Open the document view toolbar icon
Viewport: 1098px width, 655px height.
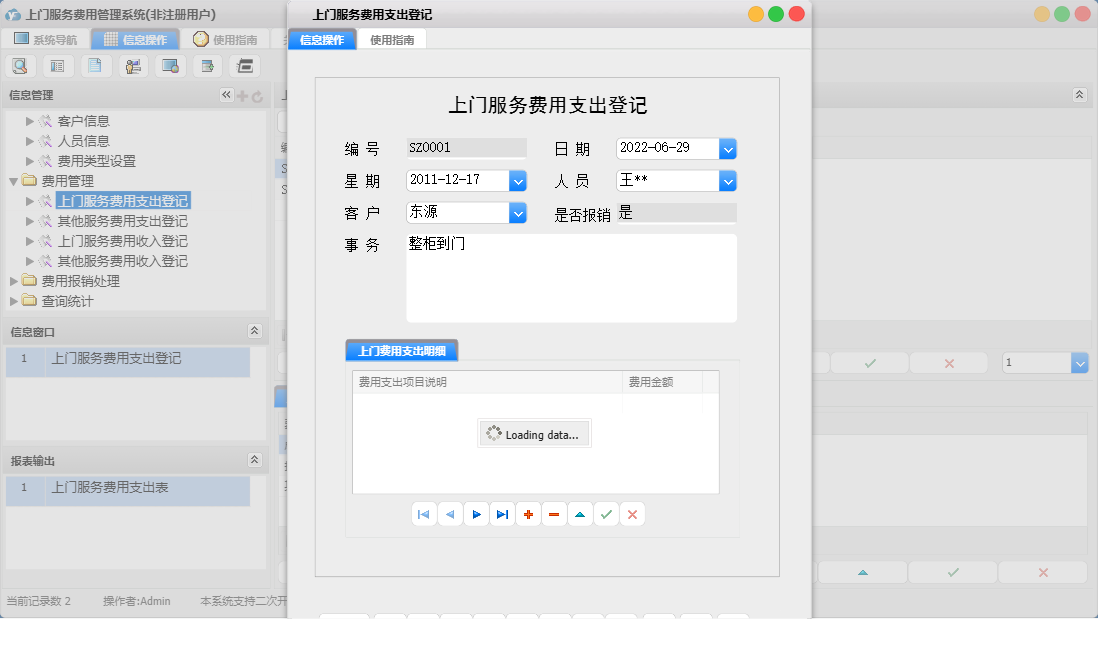coord(94,65)
